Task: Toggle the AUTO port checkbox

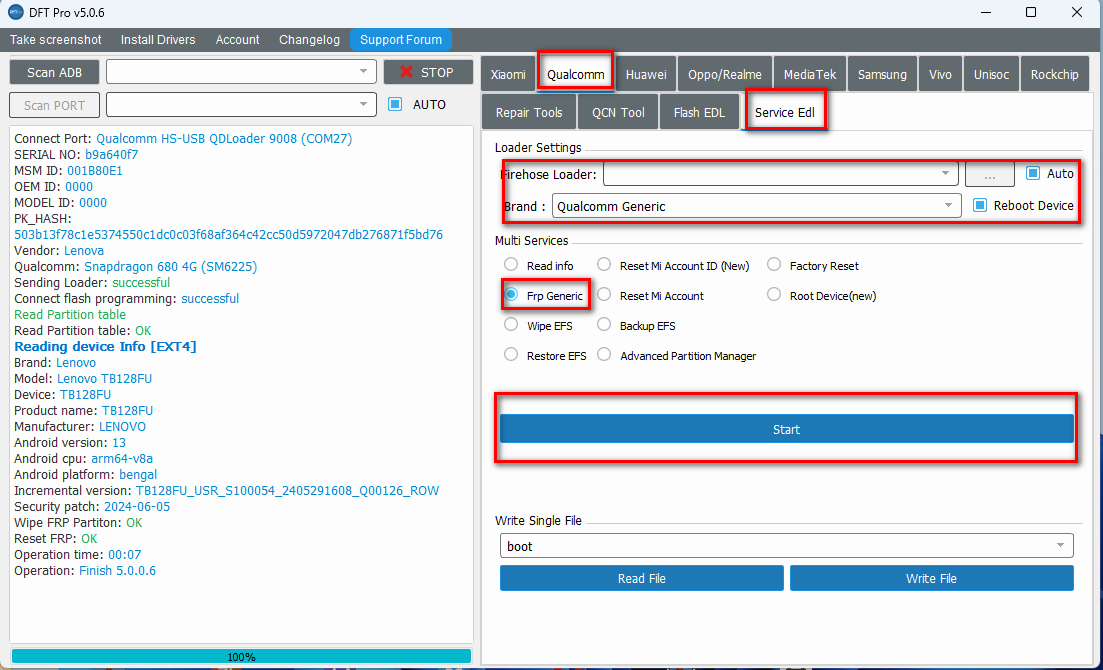Action: pyautogui.click(x=395, y=104)
